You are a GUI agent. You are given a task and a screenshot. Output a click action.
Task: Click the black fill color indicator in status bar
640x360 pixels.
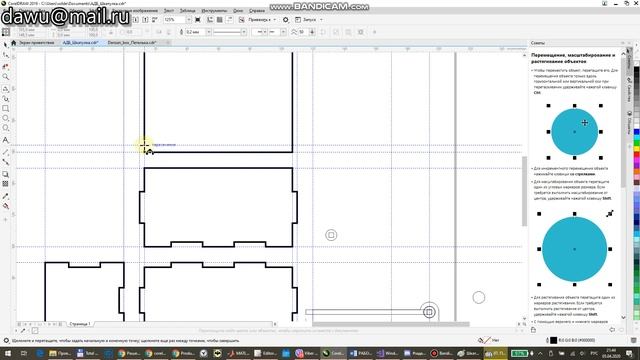coord(553,340)
